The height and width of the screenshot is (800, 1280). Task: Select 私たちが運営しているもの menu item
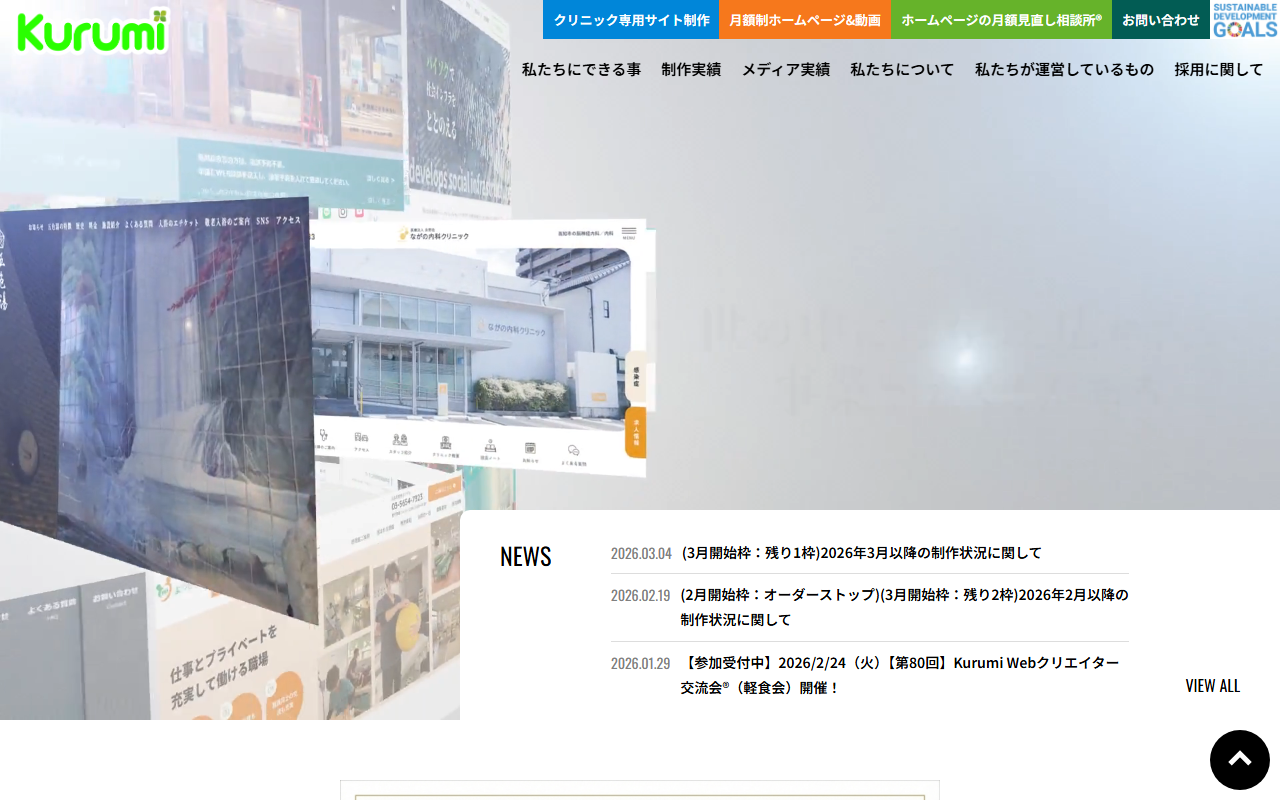point(1064,69)
